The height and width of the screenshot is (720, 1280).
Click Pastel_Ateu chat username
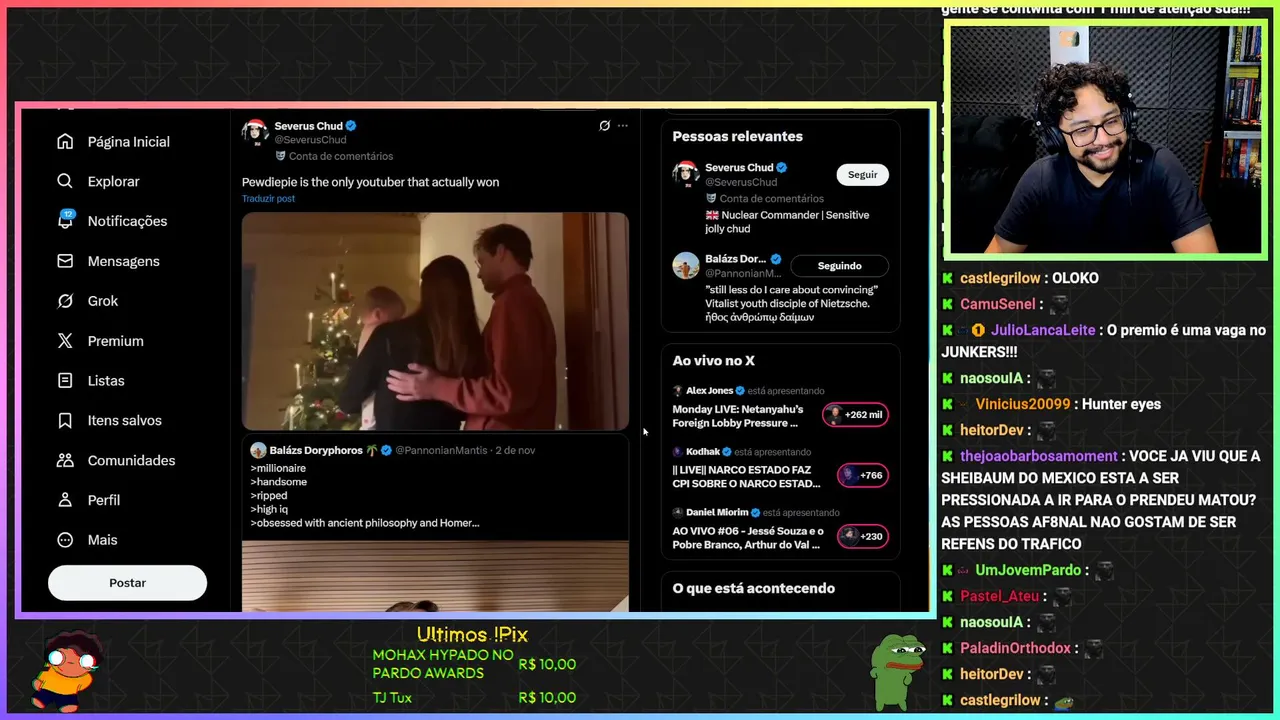click(1000, 596)
